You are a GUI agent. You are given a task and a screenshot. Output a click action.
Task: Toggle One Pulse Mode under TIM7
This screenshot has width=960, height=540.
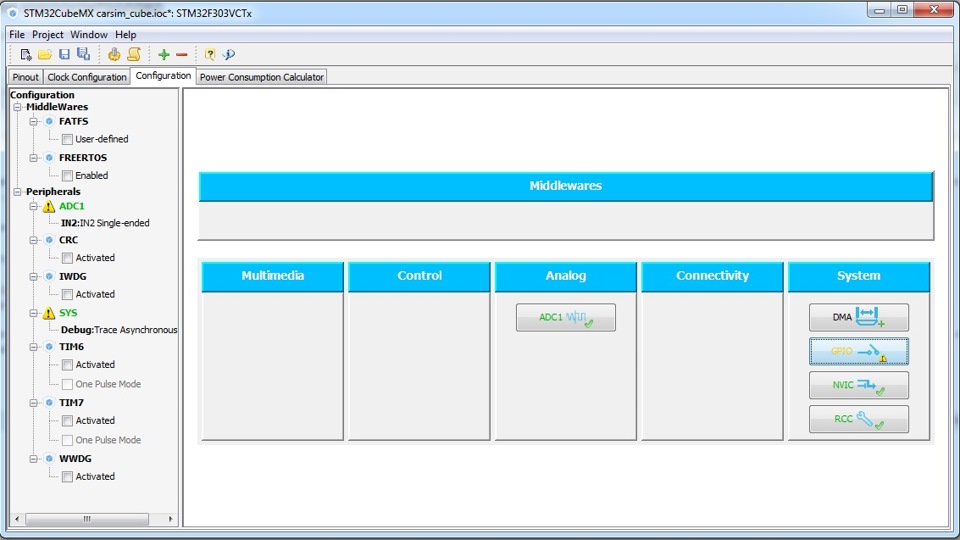coord(67,440)
